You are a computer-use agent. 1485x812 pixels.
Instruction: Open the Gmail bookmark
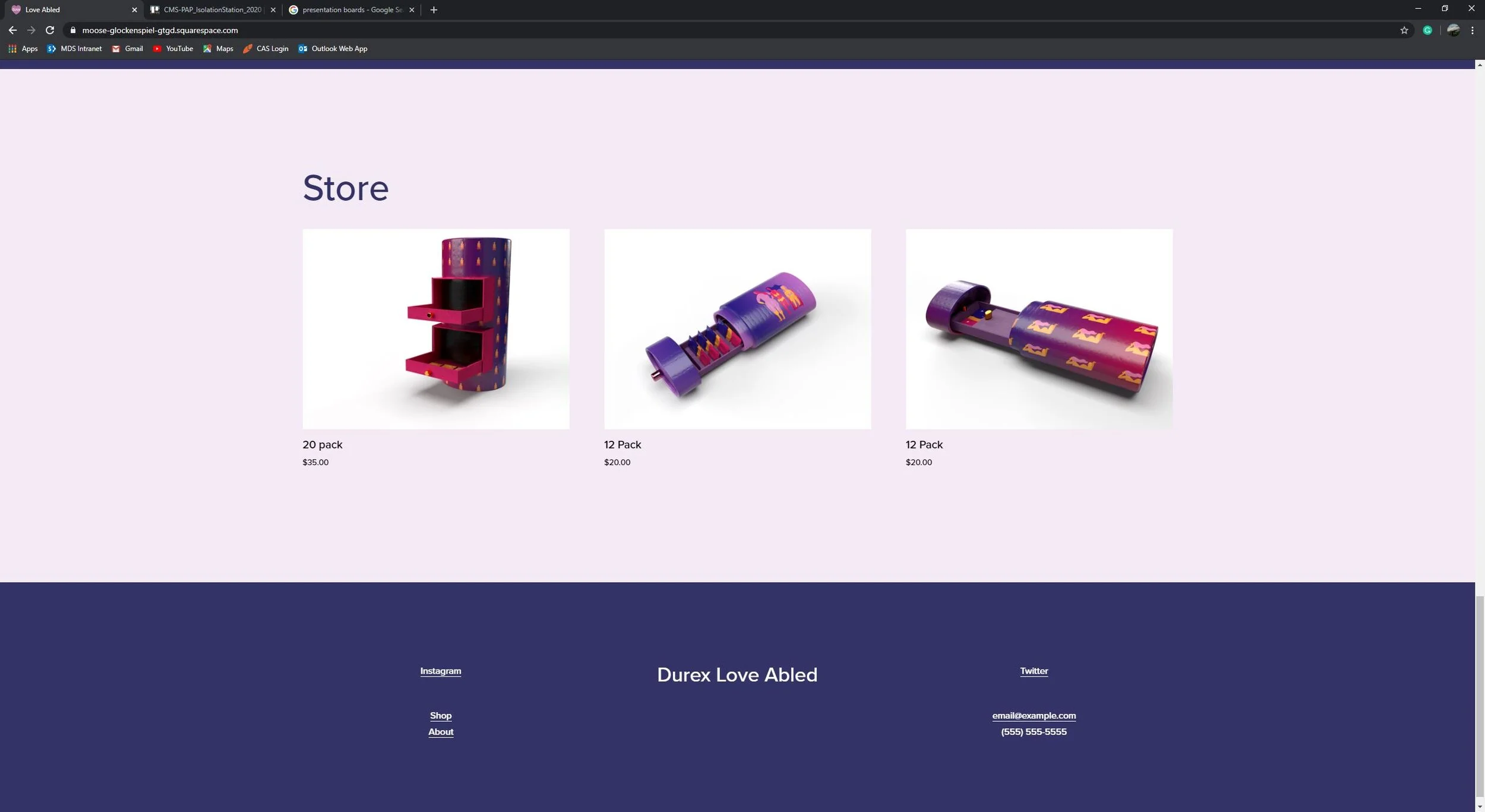[128, 49]
